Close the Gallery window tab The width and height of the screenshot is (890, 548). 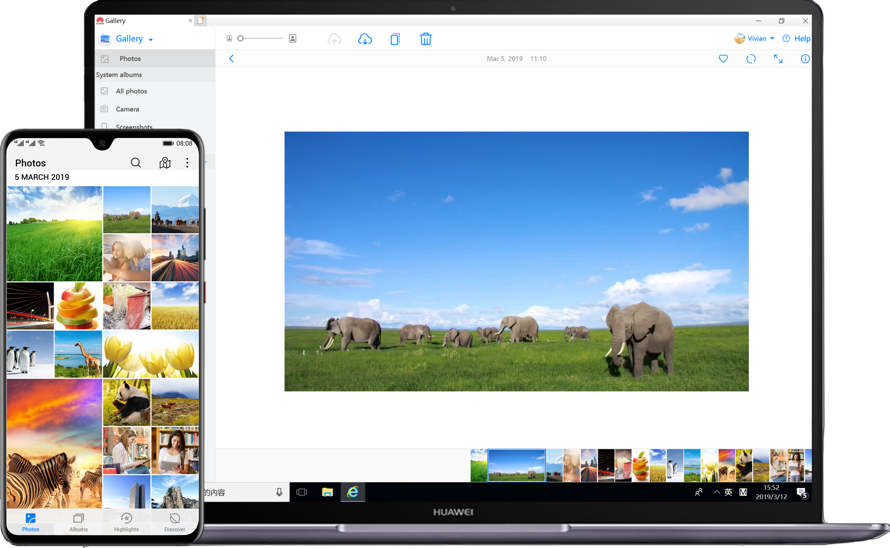tap(190, 20)
